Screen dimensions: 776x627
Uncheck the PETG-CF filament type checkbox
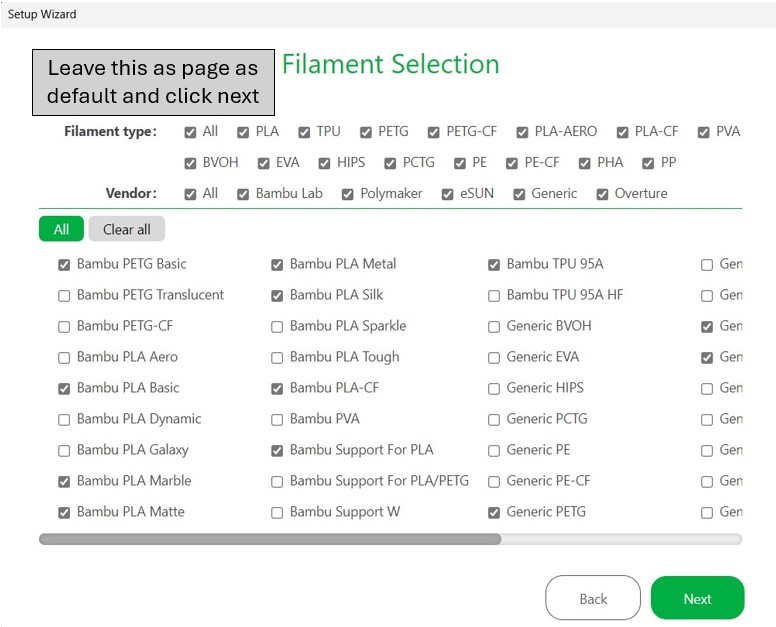point(434,132)
